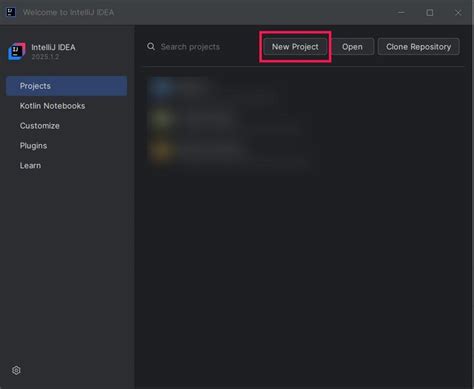474x389 pixels.
Task: Open the Plugins section
Action: point(66,146)
